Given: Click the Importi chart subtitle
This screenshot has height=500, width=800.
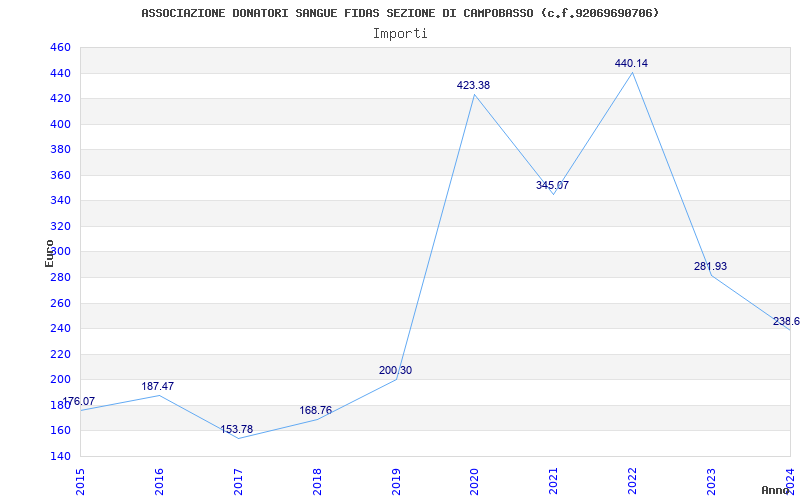Looking at the screenshot, I should pyautogui.click(x=400, y=34).
